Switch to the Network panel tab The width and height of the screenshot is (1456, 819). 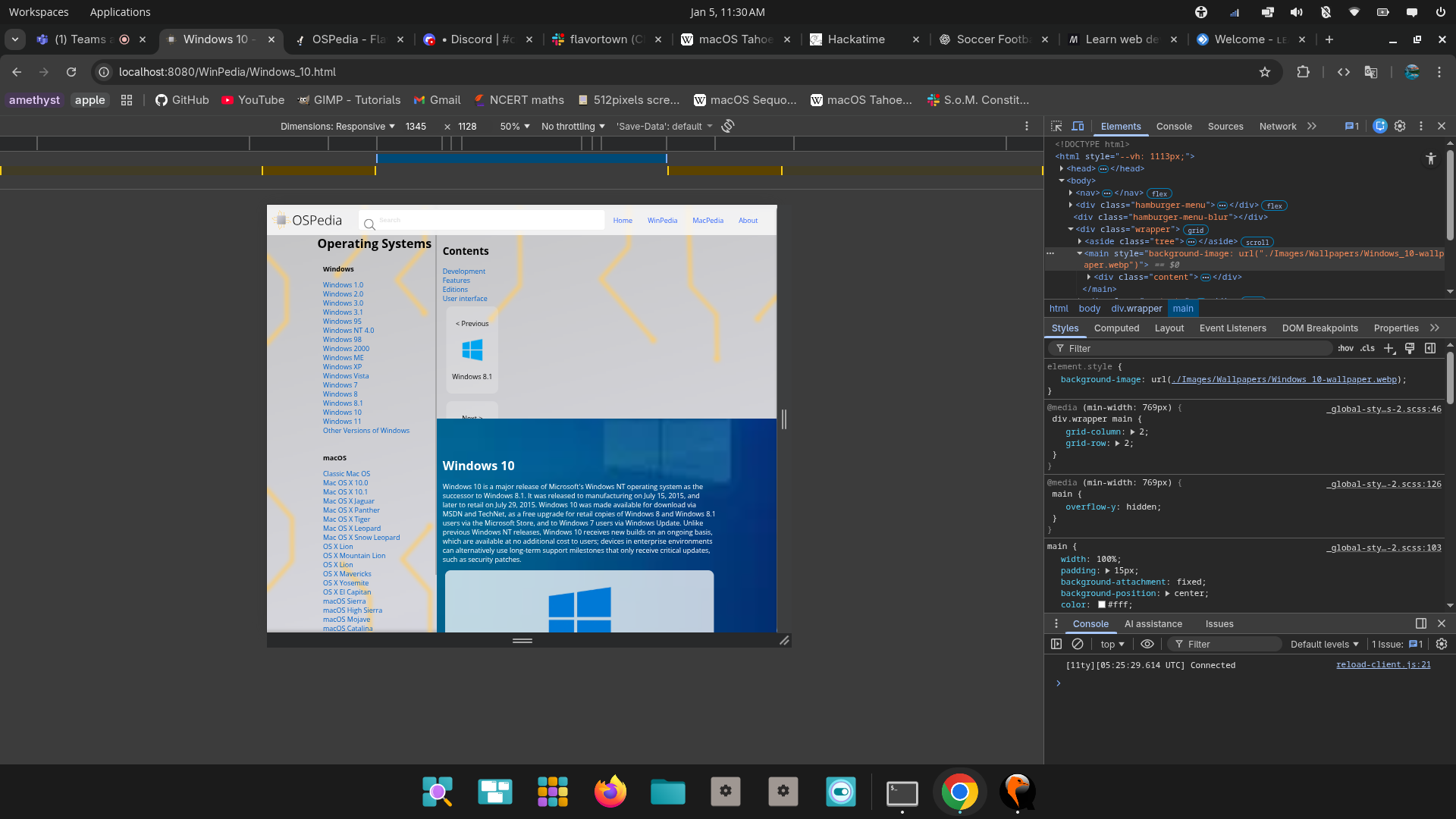pos(1277,127)
